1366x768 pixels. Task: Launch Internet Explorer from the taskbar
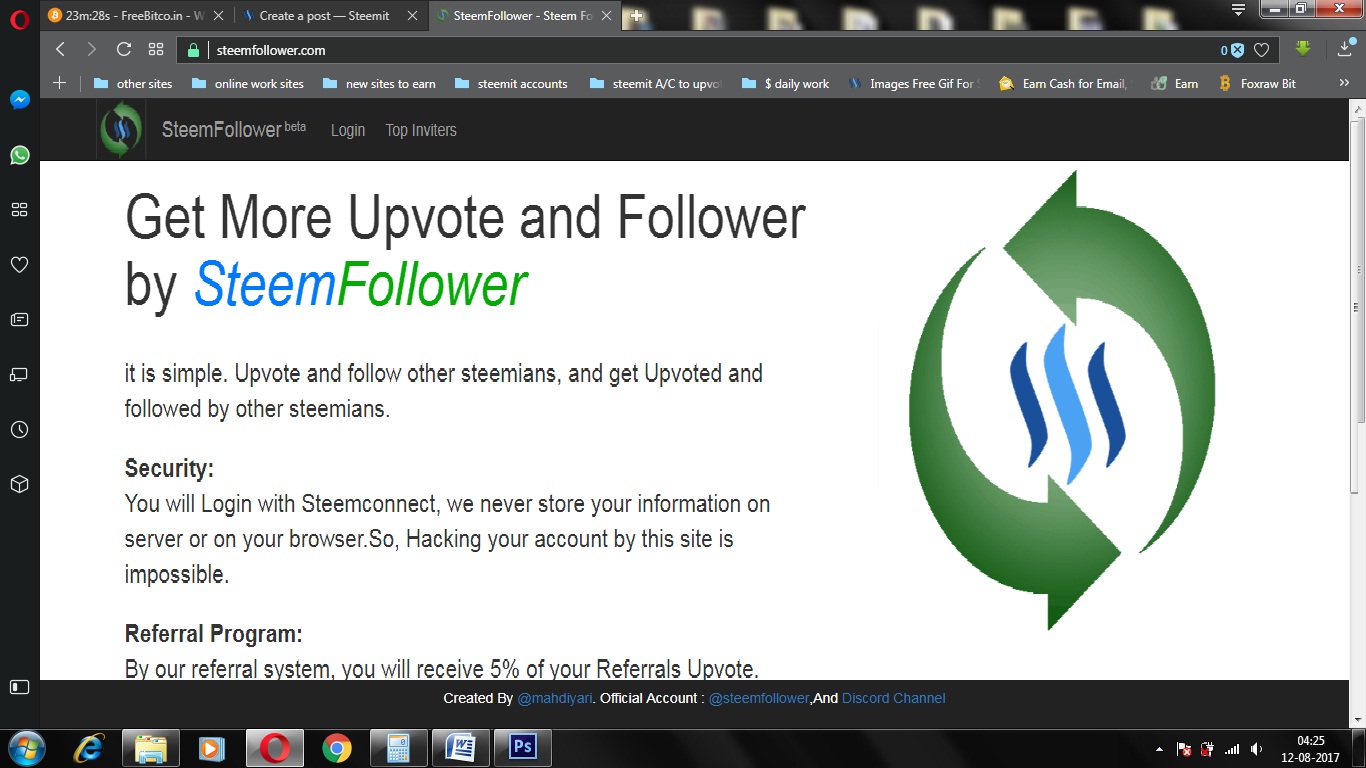click(x=89, y=748)
